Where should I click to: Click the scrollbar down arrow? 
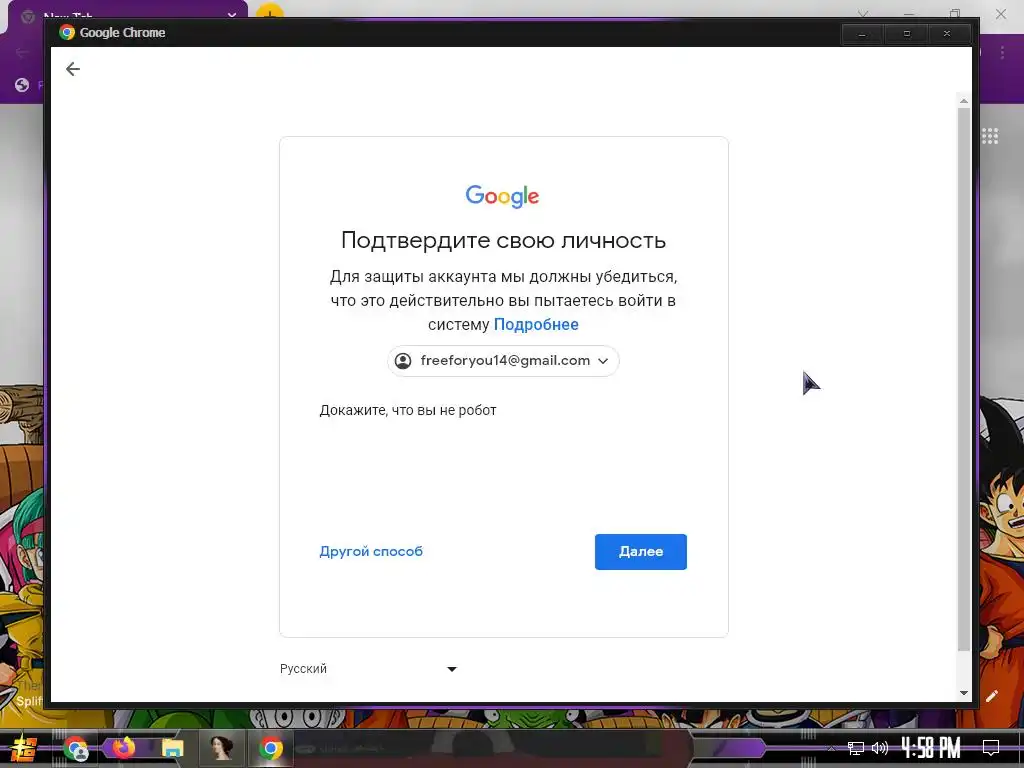963,693
